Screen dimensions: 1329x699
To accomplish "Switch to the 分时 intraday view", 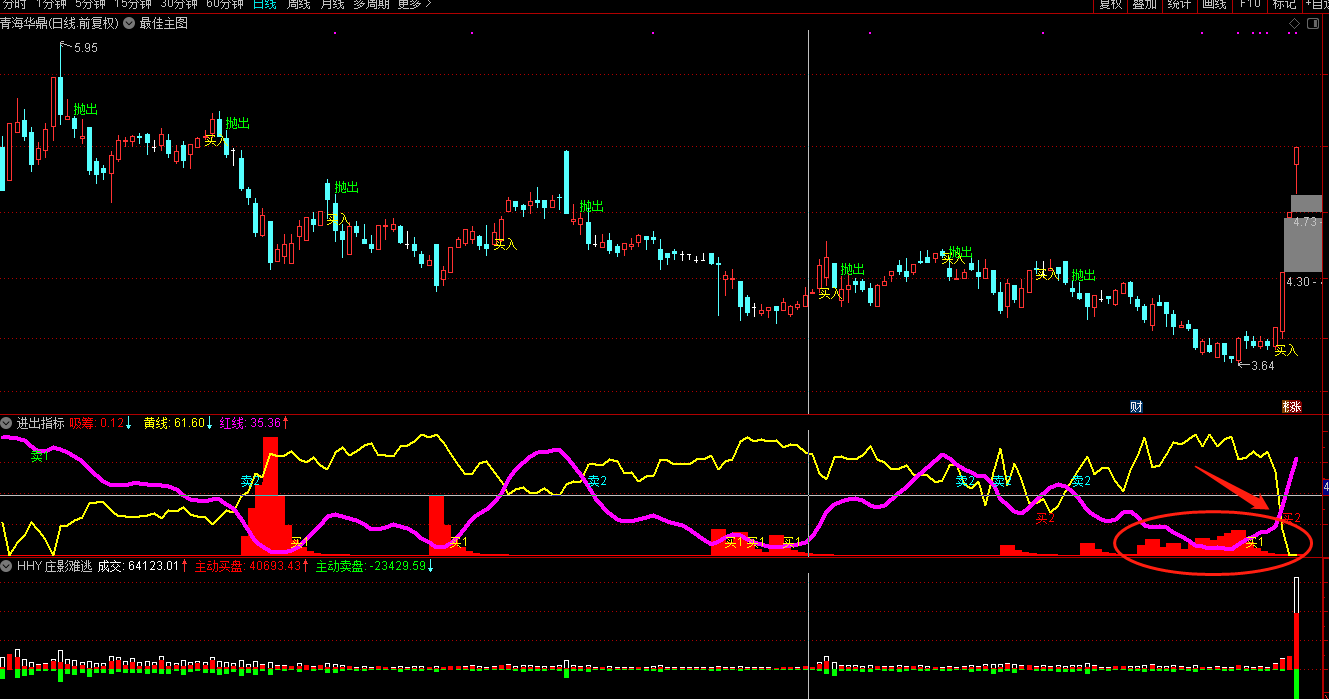I will point(14,4).
